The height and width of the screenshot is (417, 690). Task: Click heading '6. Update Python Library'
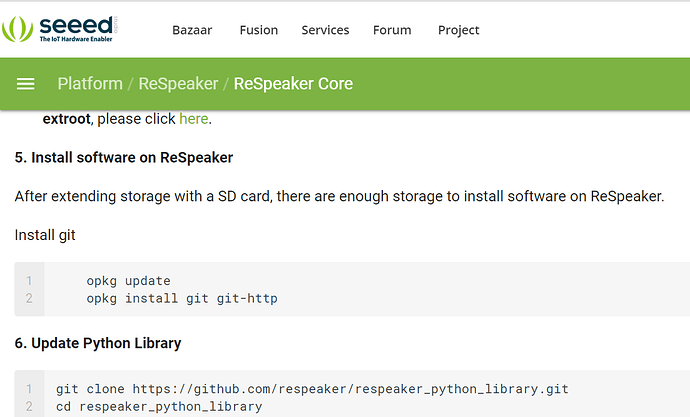(x=98, y=343)
